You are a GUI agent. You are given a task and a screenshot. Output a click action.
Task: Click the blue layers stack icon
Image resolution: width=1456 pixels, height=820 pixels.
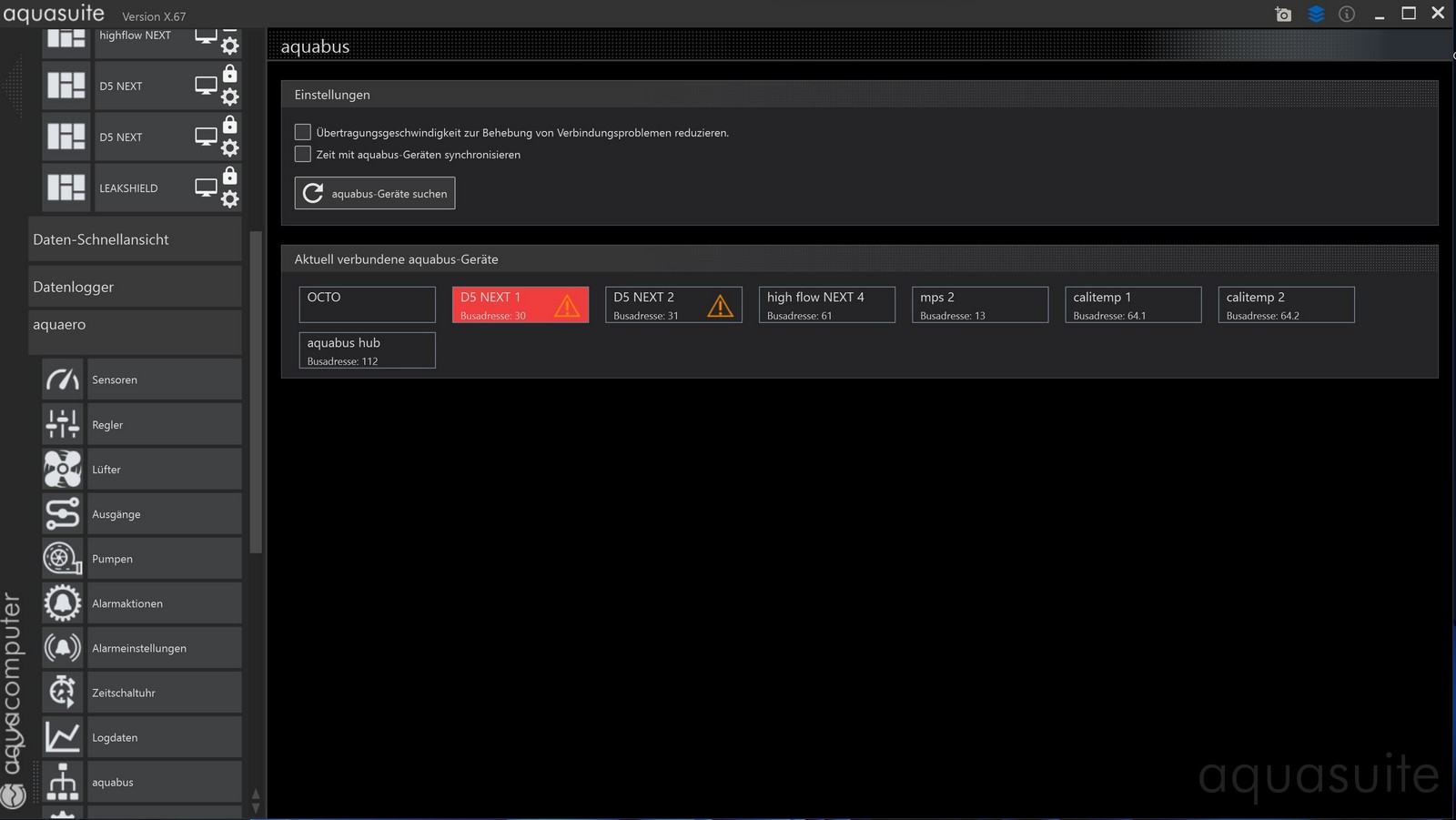1316,14
